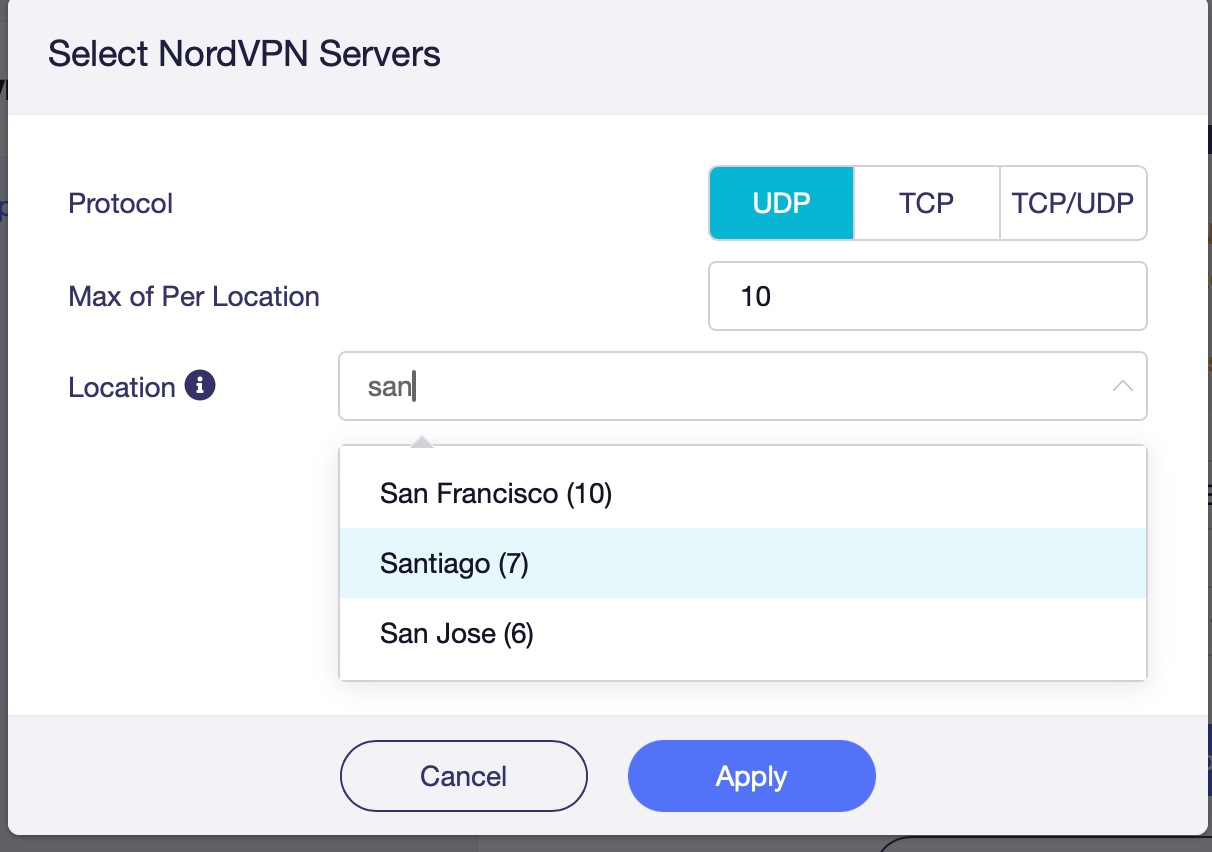Click the 'Select NordVPN Servers' title
The image size is (1212, 852).
tap(244, 53)
